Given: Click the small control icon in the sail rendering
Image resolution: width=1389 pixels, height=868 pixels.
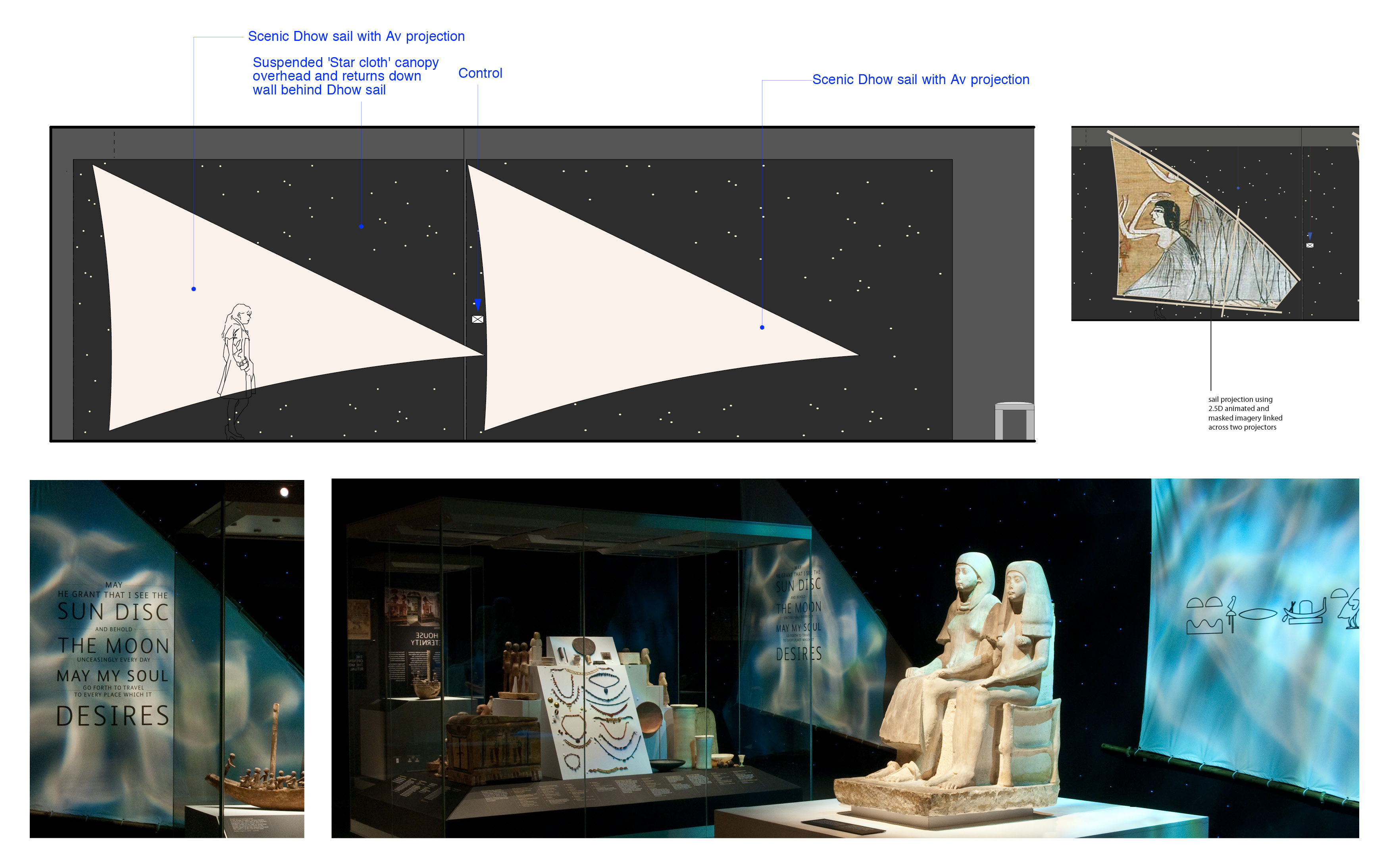Looking at the screenshot, I should (x=1309, y=245).
